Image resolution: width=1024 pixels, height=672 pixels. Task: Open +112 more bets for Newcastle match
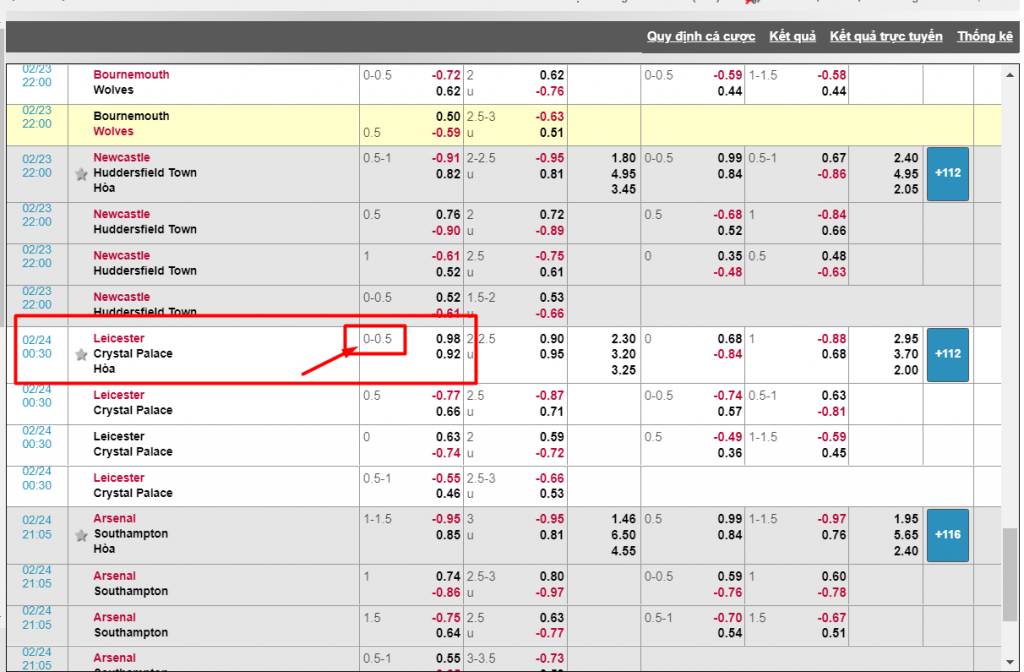(x=948, y=174)
